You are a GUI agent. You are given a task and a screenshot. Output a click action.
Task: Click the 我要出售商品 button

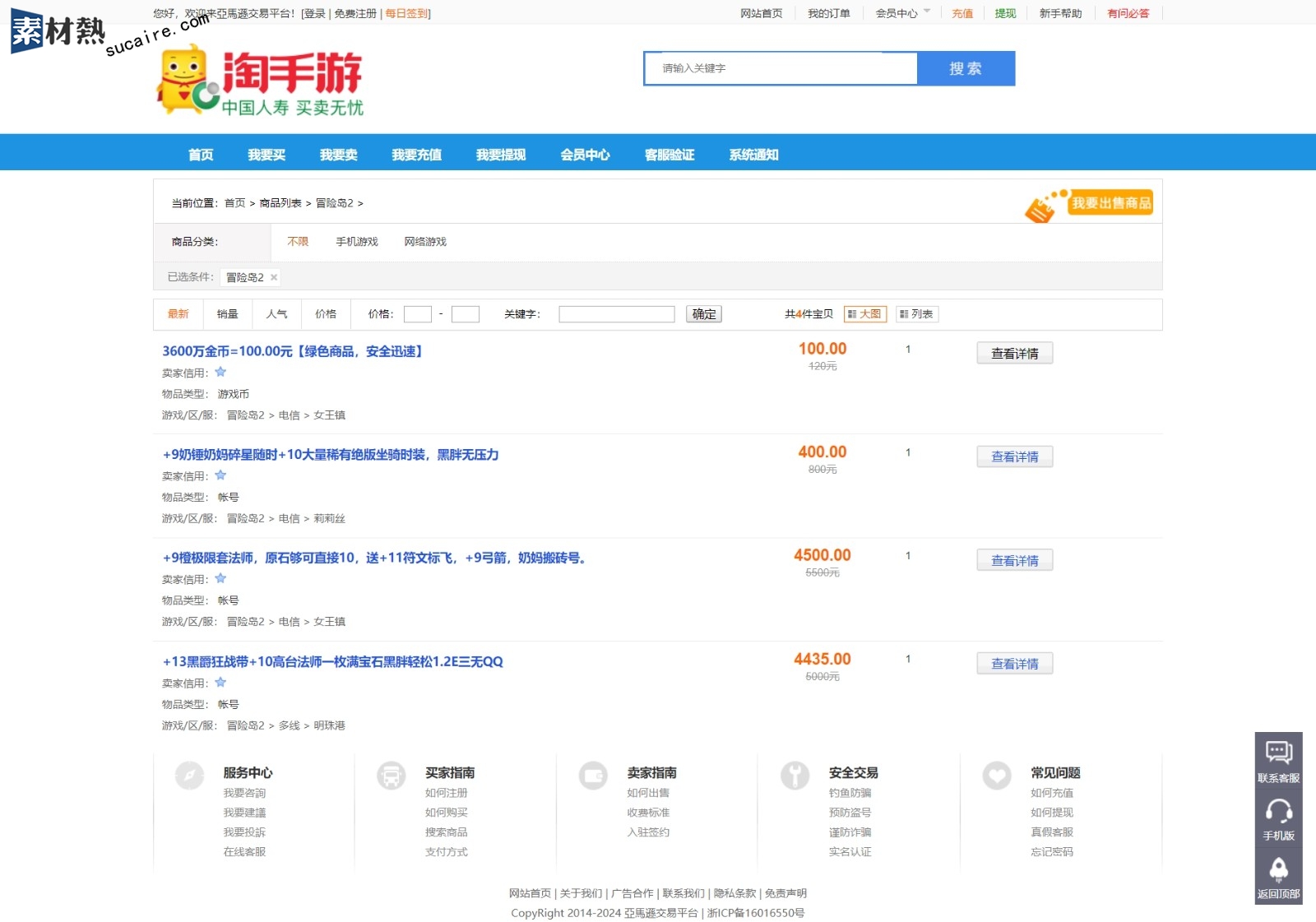(1089, 204)
